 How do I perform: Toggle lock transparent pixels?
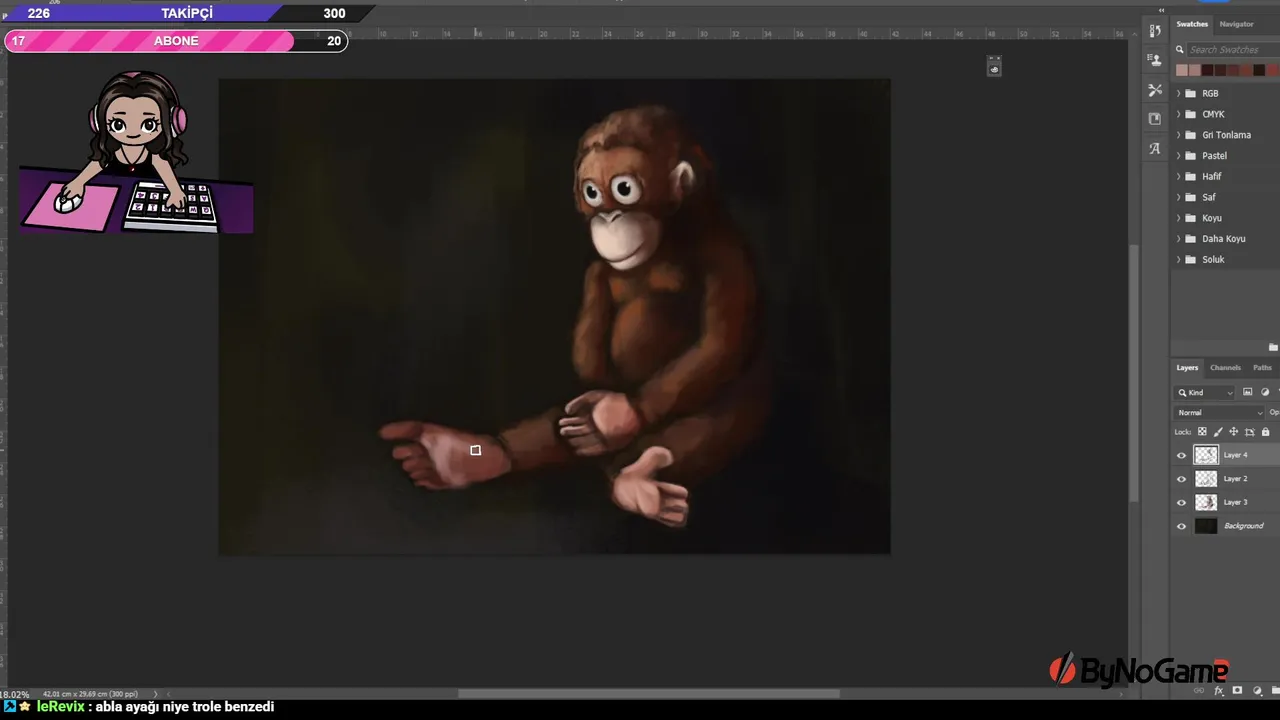[x=1202, y=432]
